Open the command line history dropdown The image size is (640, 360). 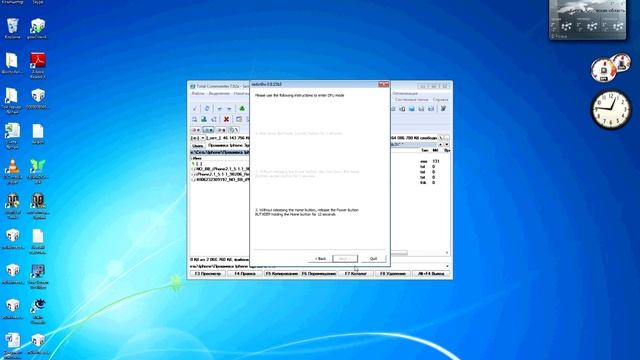447,266
